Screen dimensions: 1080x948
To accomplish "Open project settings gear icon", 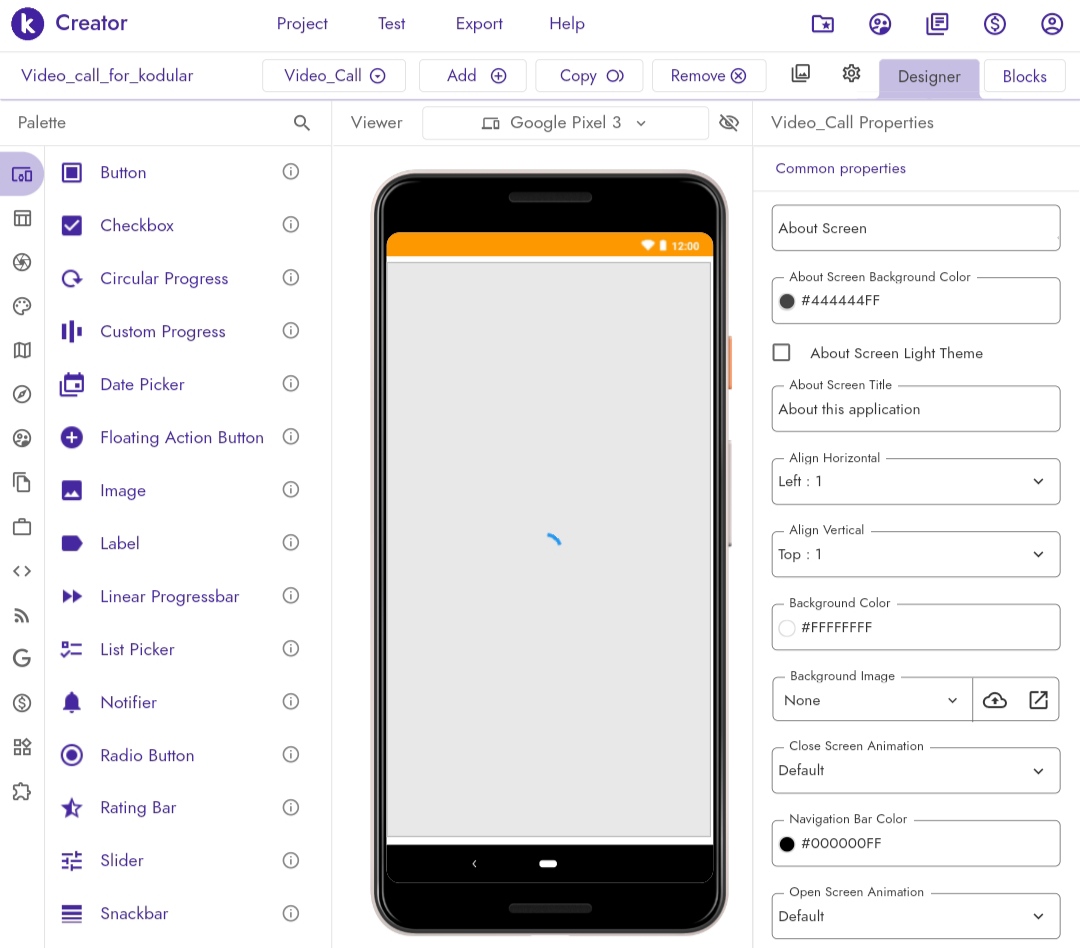I will 851,74.
